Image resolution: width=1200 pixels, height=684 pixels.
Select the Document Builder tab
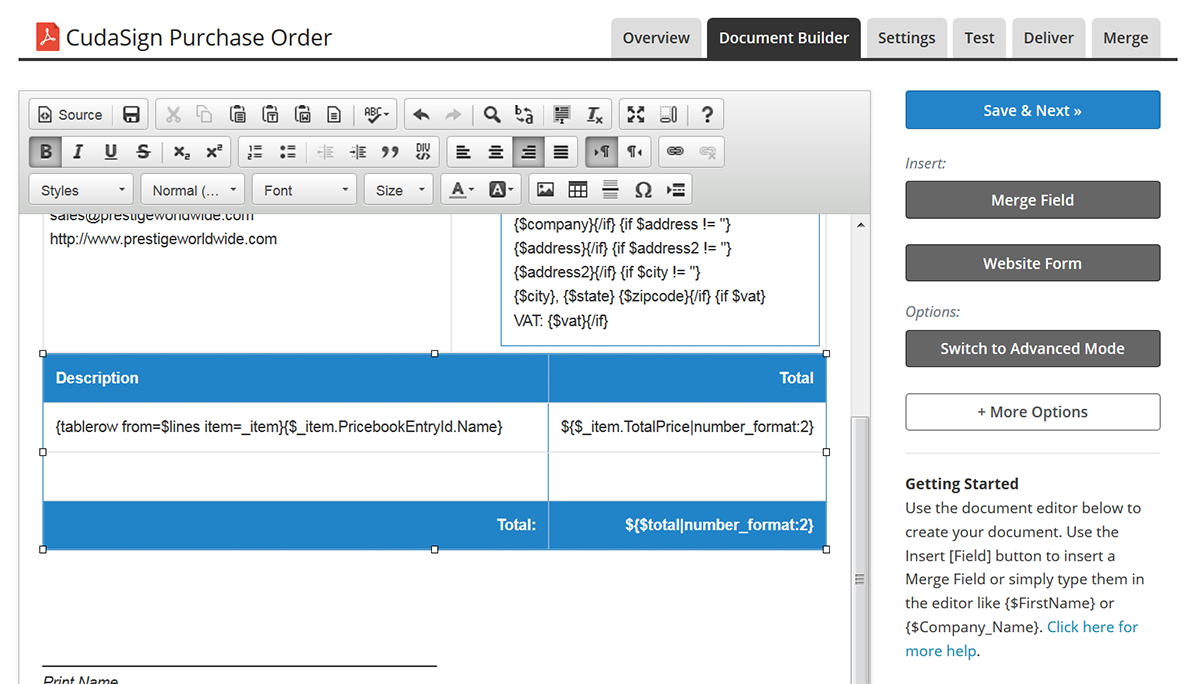pos(784,38)
